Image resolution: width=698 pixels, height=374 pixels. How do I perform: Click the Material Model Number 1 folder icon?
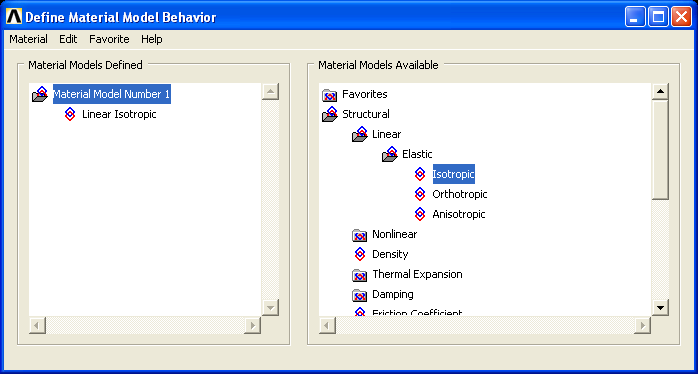(41, 94)
